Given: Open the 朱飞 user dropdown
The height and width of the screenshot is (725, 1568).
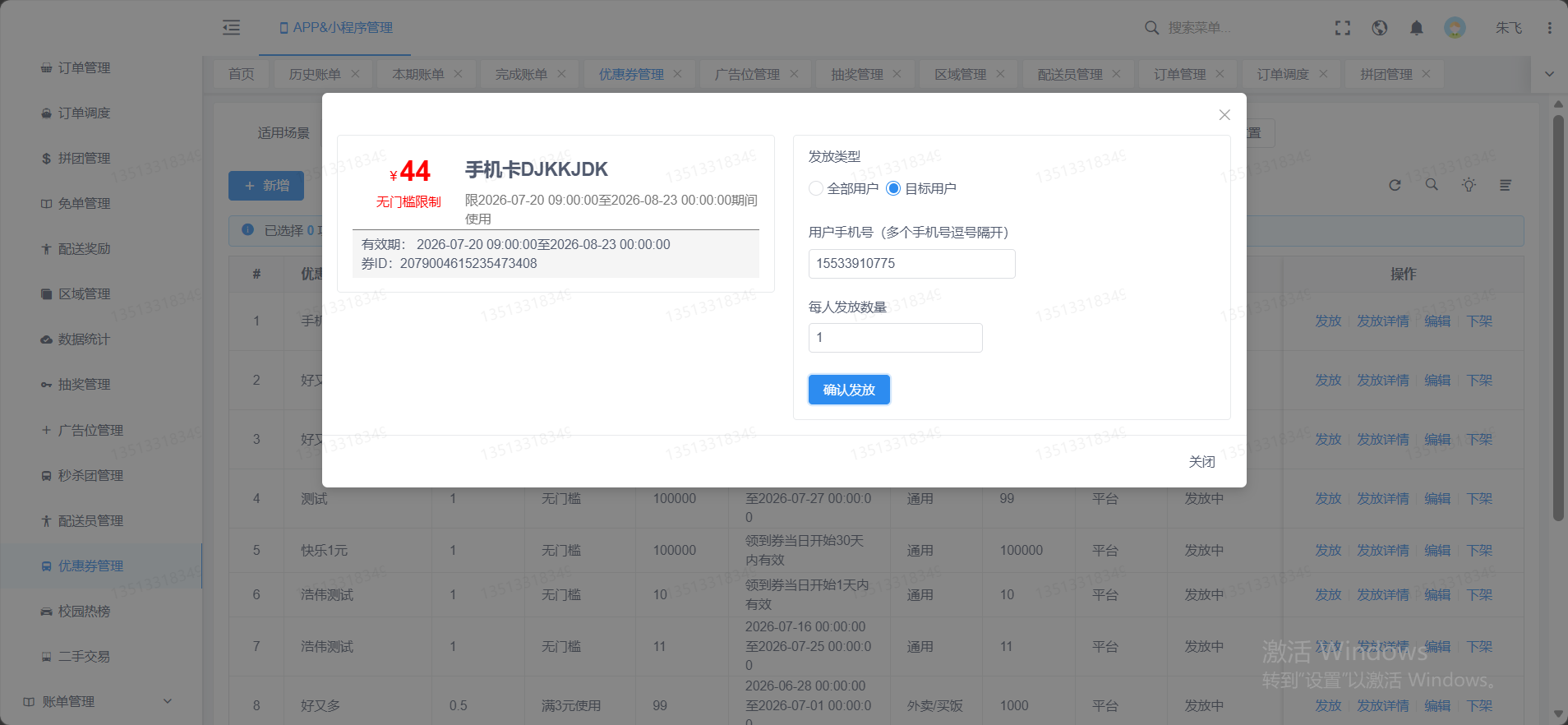Looking at the screenshot, I should pyautogui.click(x=1509, y=28).
